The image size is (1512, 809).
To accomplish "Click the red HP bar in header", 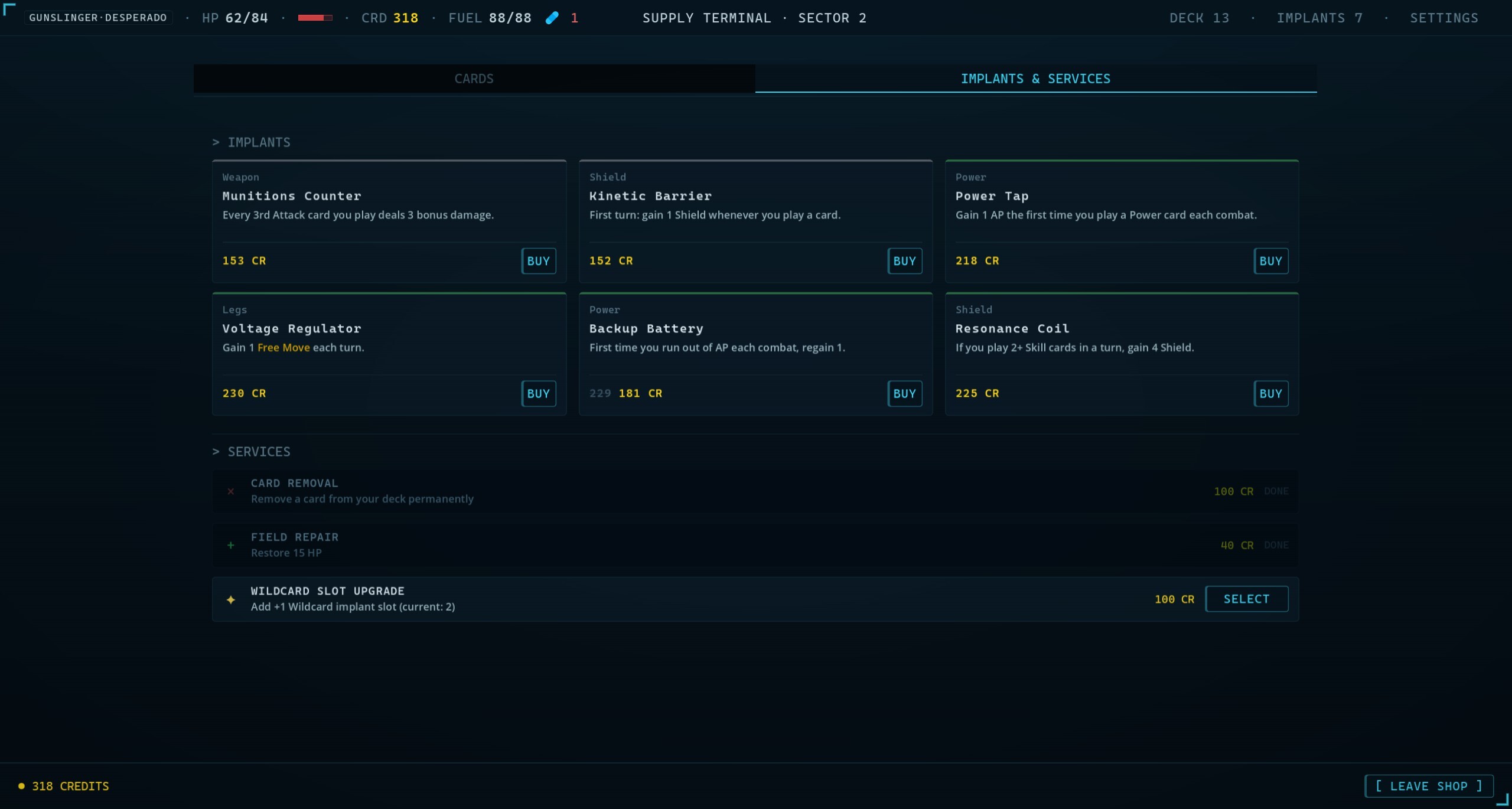I will tap(315, 18).
